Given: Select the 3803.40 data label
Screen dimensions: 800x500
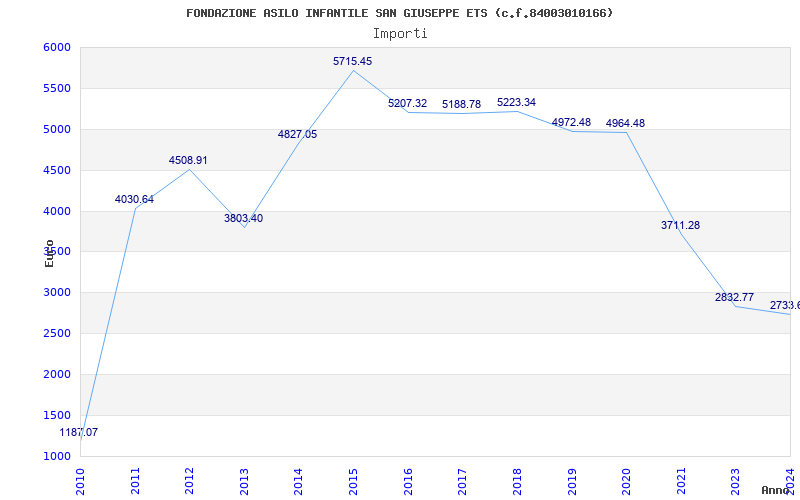Looking at the screenshot, I should [x=243, y=218].
